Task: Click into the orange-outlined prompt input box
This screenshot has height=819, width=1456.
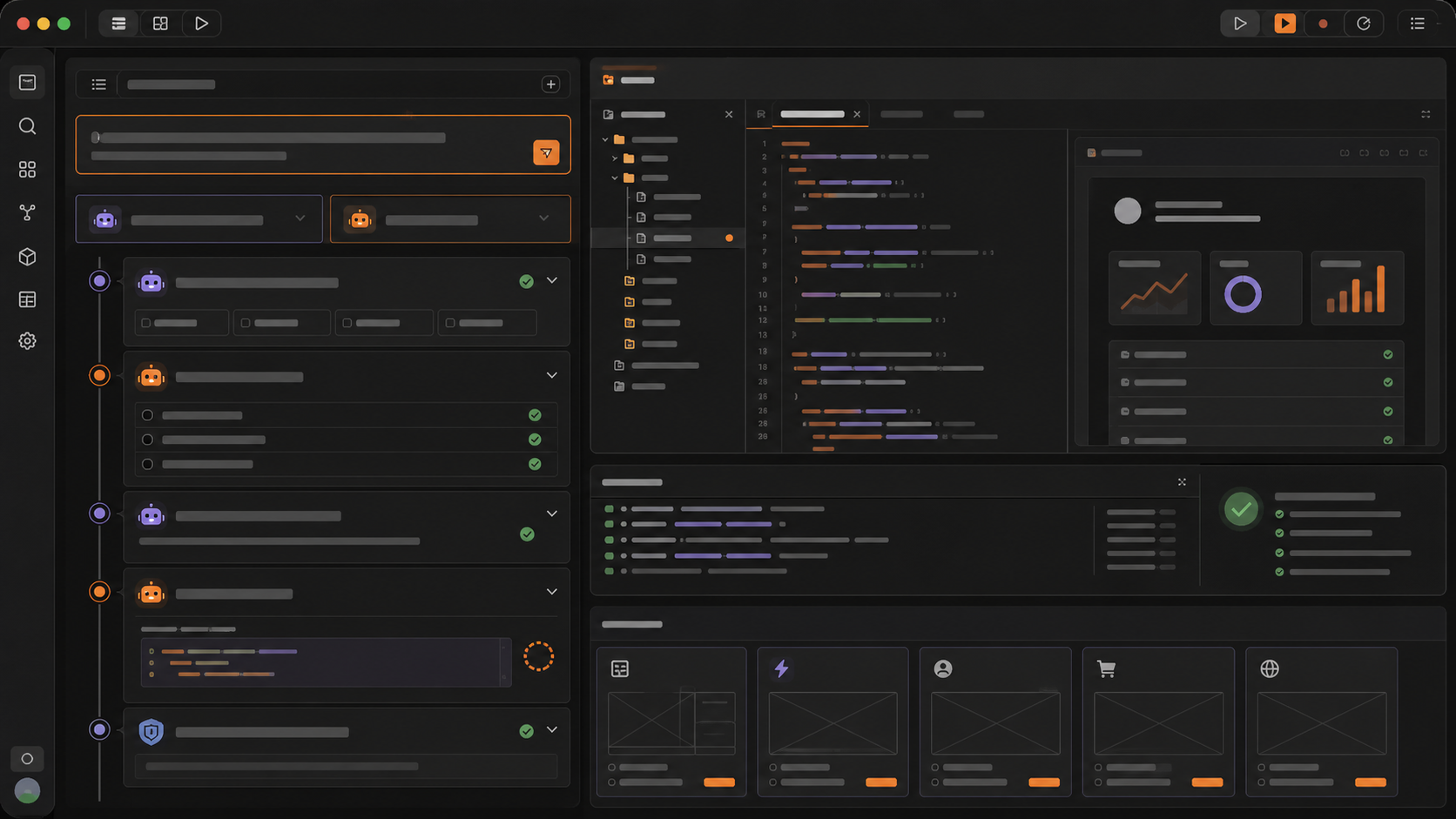Action: [x=323, y=144]
